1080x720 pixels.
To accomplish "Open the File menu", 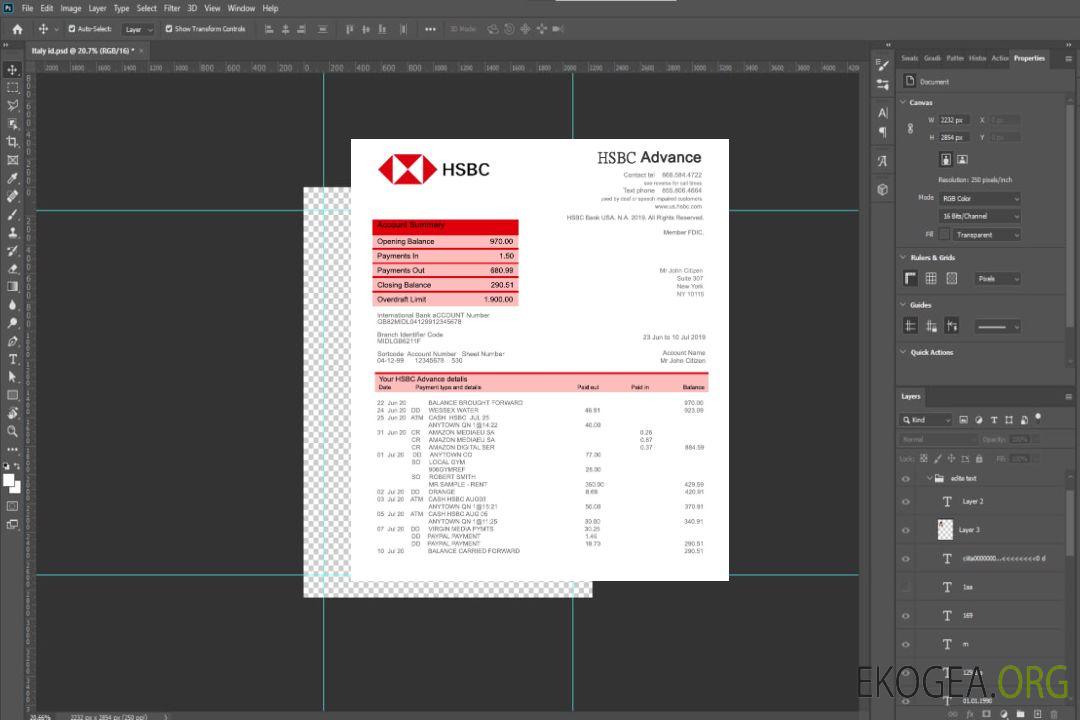I will pyautogui.click(x=28, y=8).
